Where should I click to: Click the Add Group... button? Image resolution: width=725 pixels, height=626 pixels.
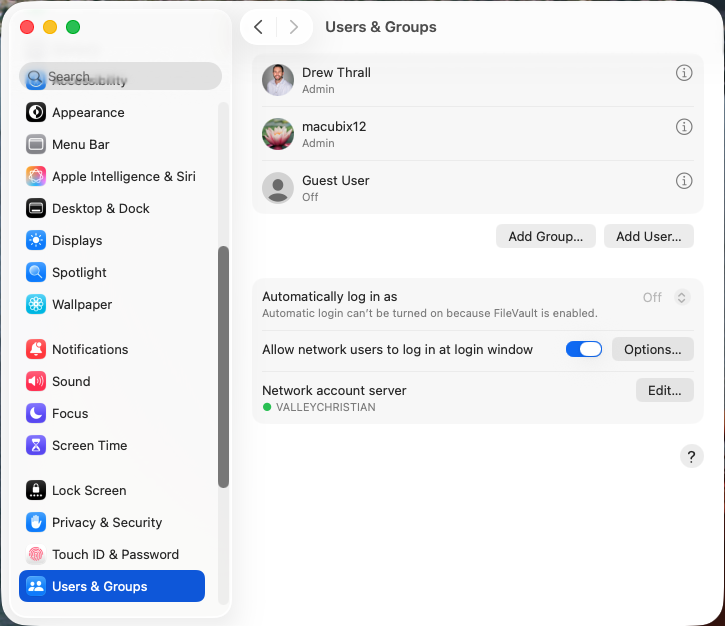[545, 236]
